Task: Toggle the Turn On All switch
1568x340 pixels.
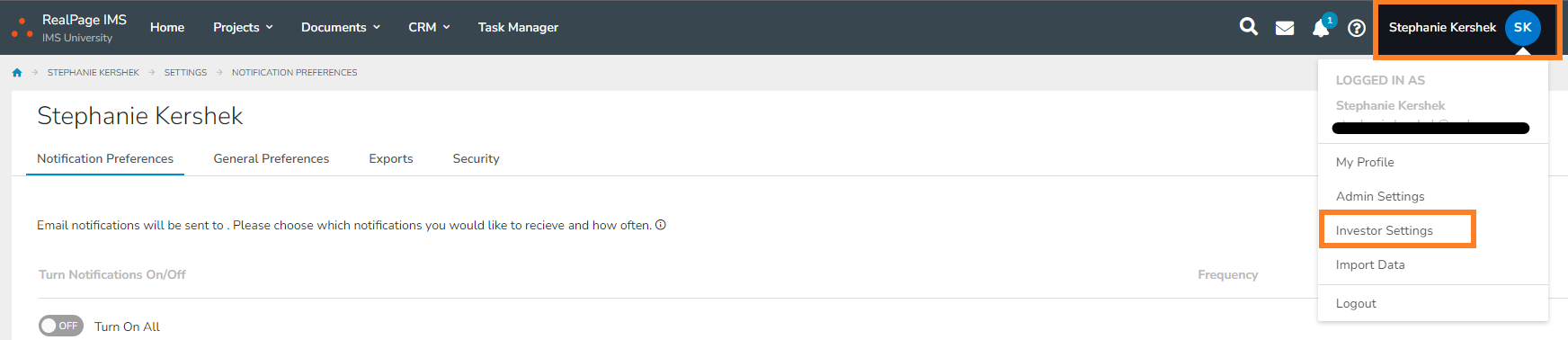Action: coord(61,326)
